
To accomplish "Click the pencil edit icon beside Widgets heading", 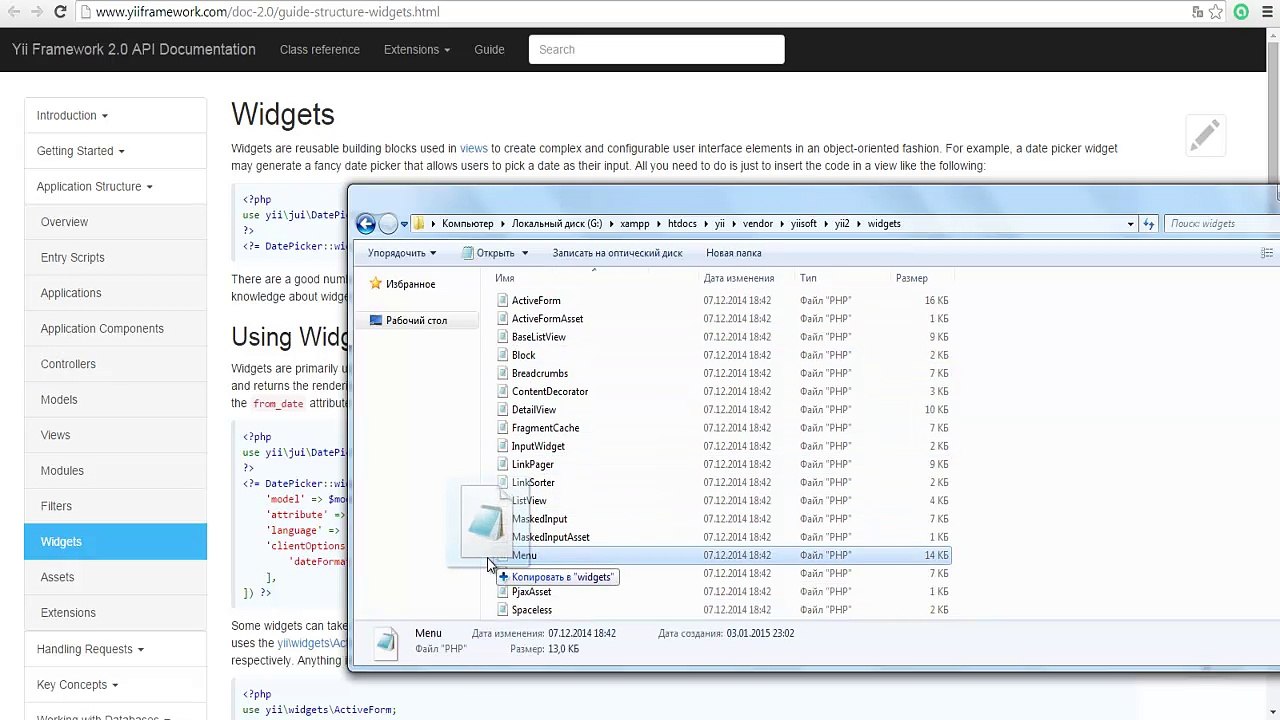I will (x=1205, y=135).
